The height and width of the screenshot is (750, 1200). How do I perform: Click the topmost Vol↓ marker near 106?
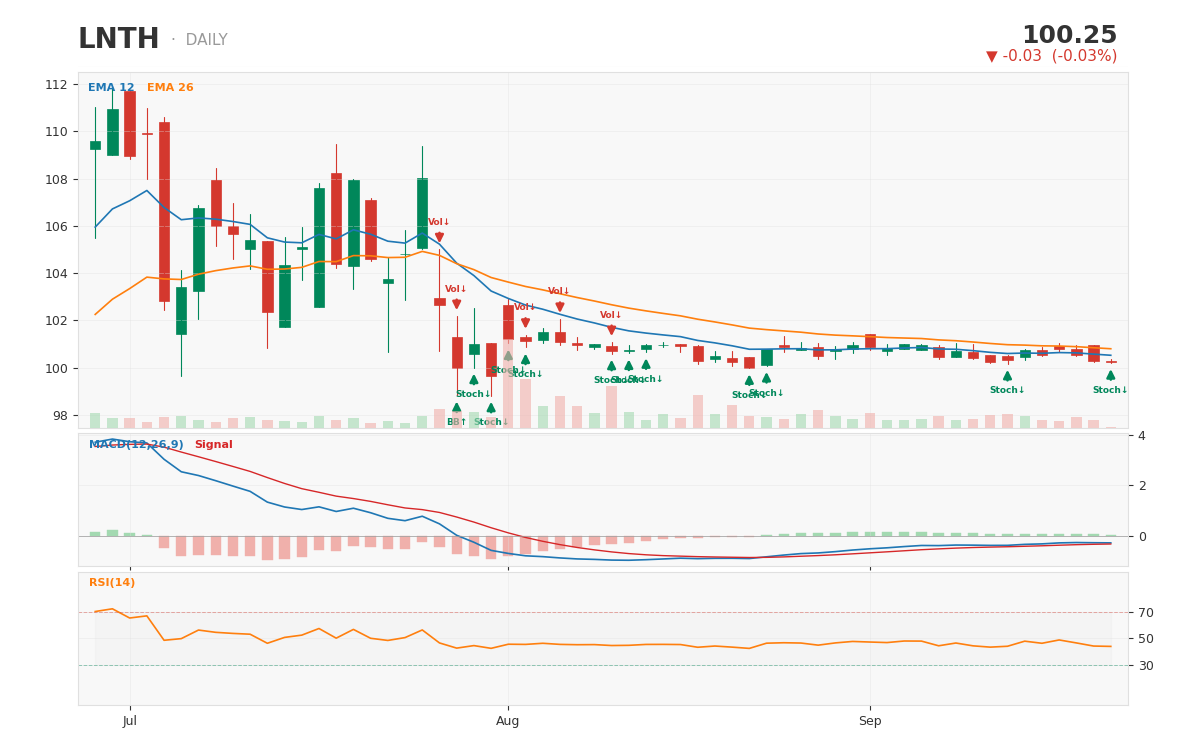439,222
